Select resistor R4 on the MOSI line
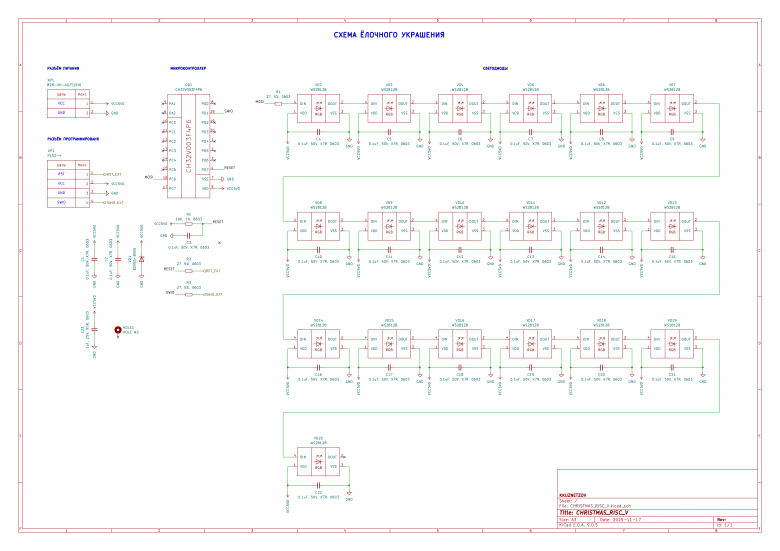780x551 pixels. (x=278, y=101)
